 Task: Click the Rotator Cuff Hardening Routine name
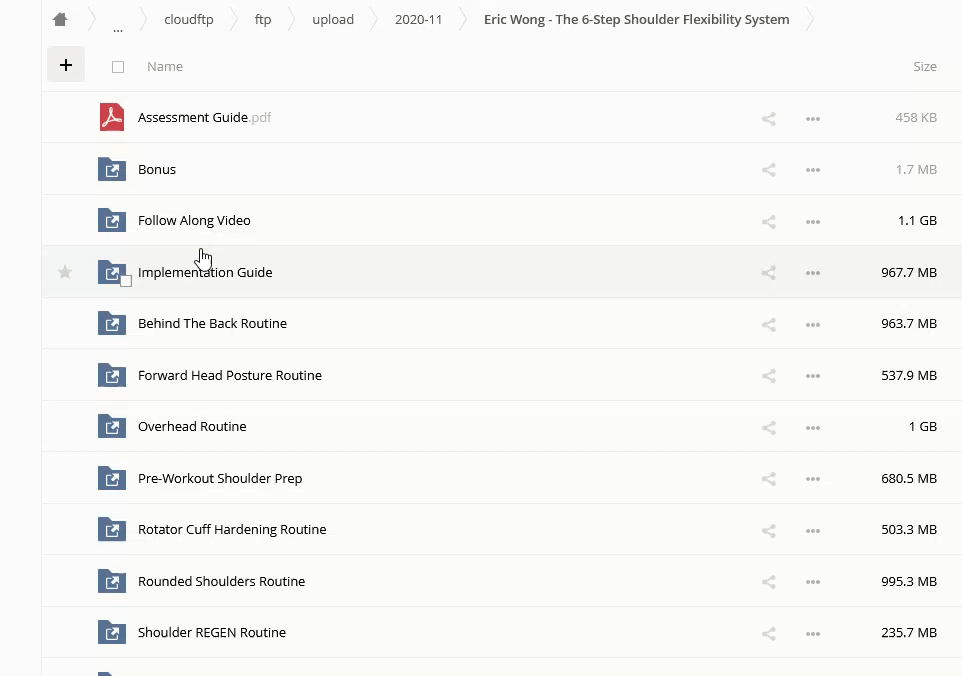pyautogui.click(x=232, y=529)
